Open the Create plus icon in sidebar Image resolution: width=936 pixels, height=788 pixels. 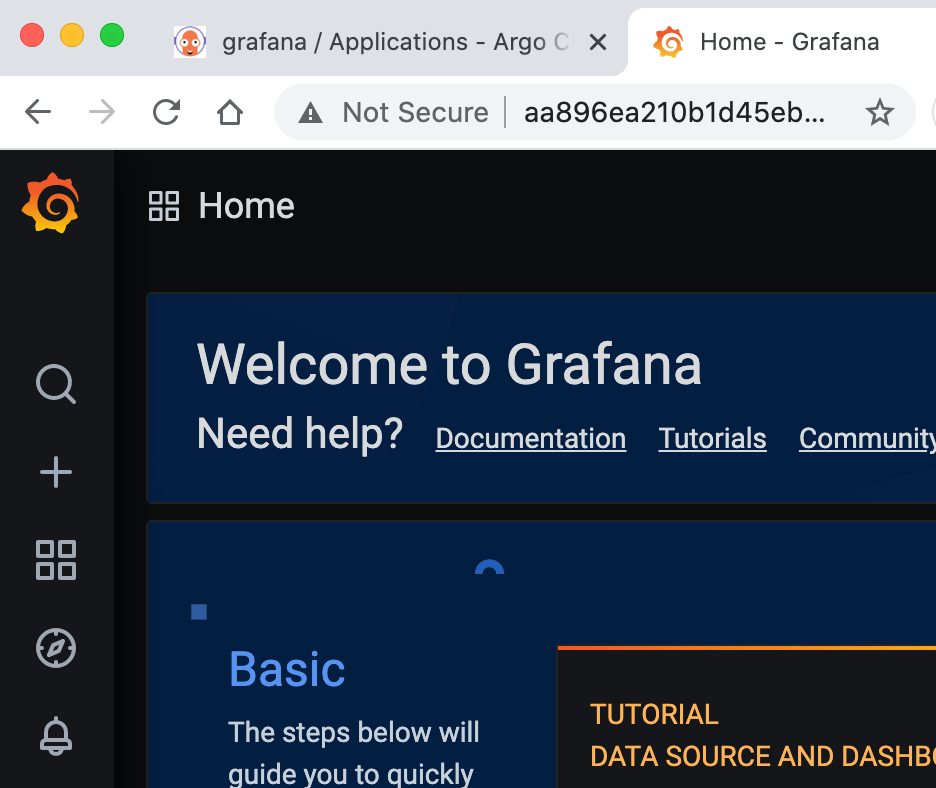pos(56,472)
